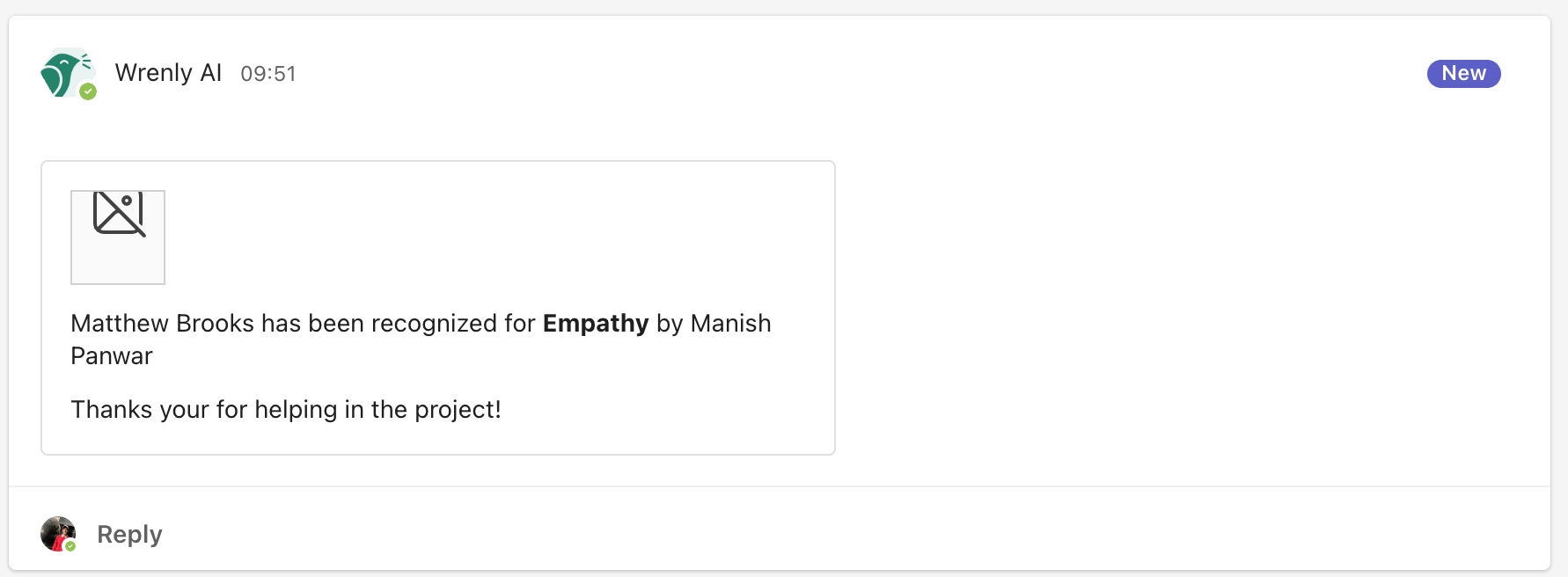Click the word Panwar on the second line
The image size is (1568, 577).
pyautogui.click(x=112, y=356)
